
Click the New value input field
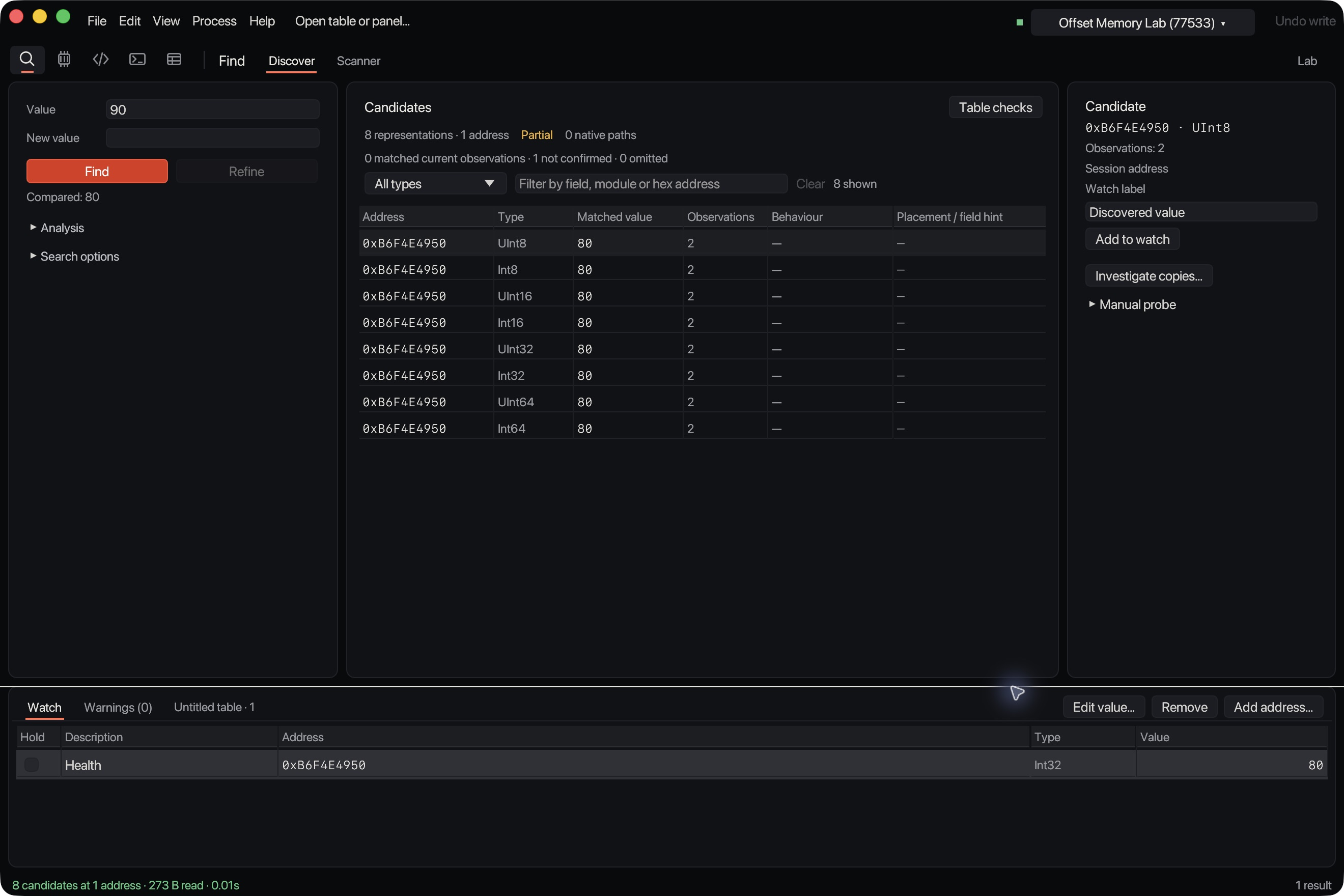click(x=213, y=138)
